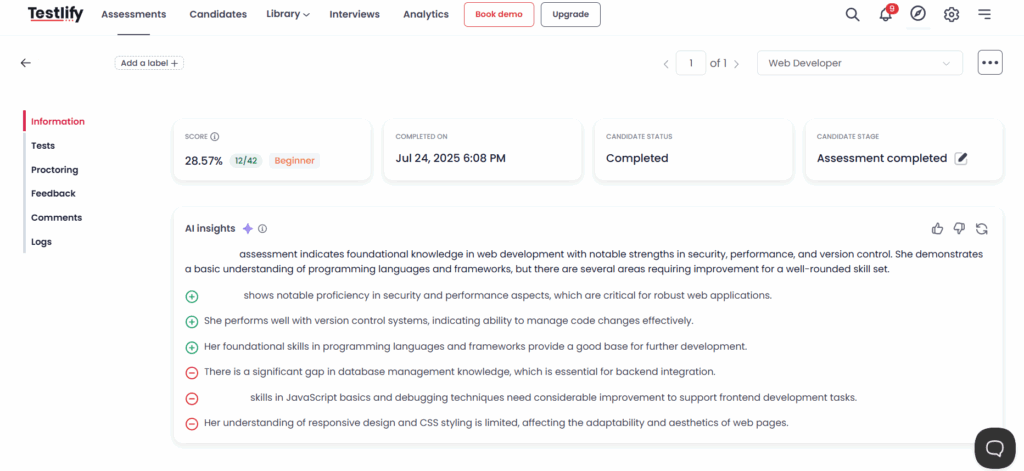
Task: Go to previous candidate chevron
Action: click(666, 64)
